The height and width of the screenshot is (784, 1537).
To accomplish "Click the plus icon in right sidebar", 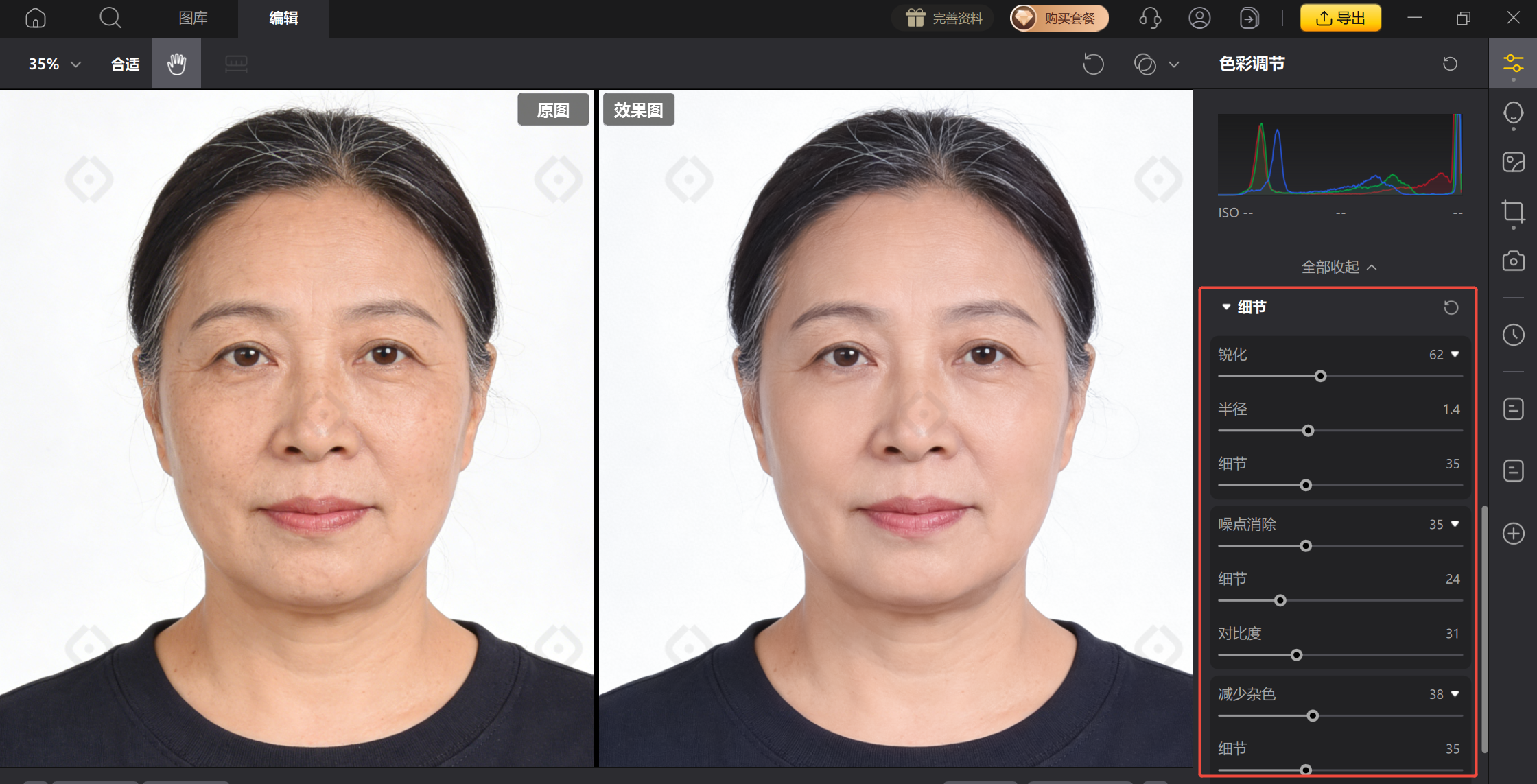I will (x=1513, y=534).
